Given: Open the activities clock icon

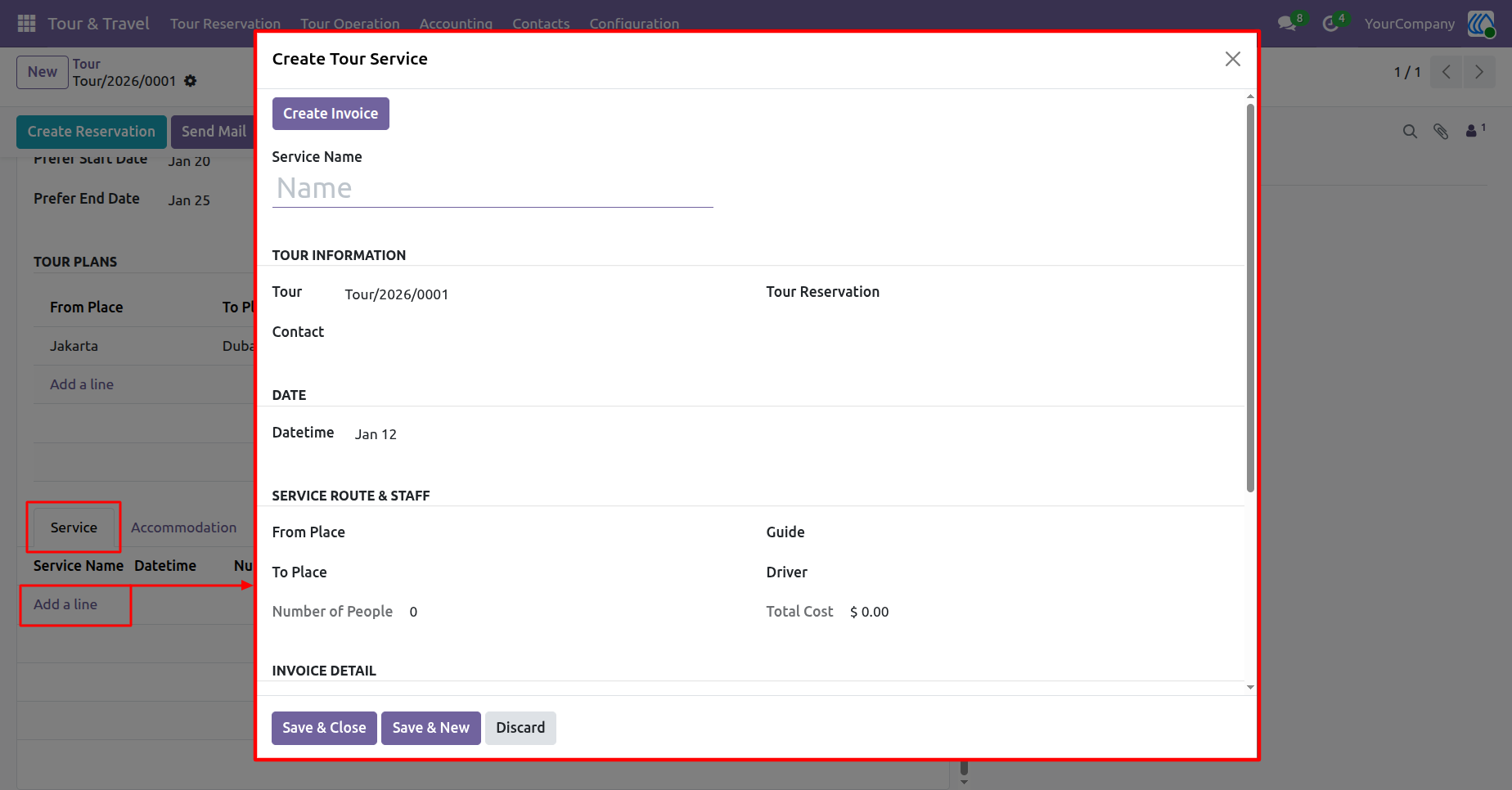Looking at the screenshot, I should pyautogui.click(x=1330, y=24).
